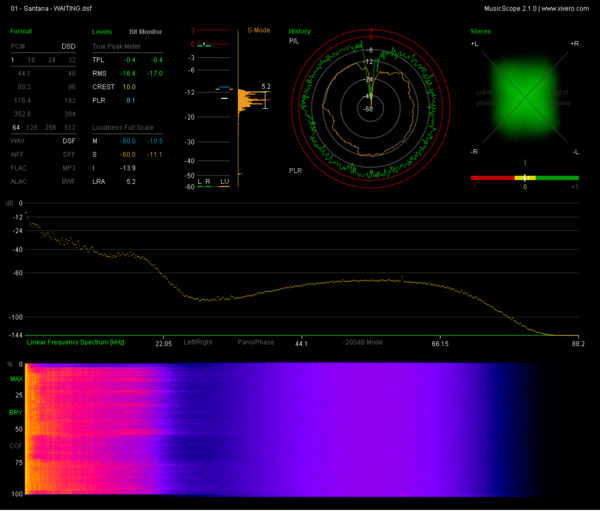
Task: Click the 44.1 frequency axis marker
Action: pyautogui.click(x=301, y=344)
